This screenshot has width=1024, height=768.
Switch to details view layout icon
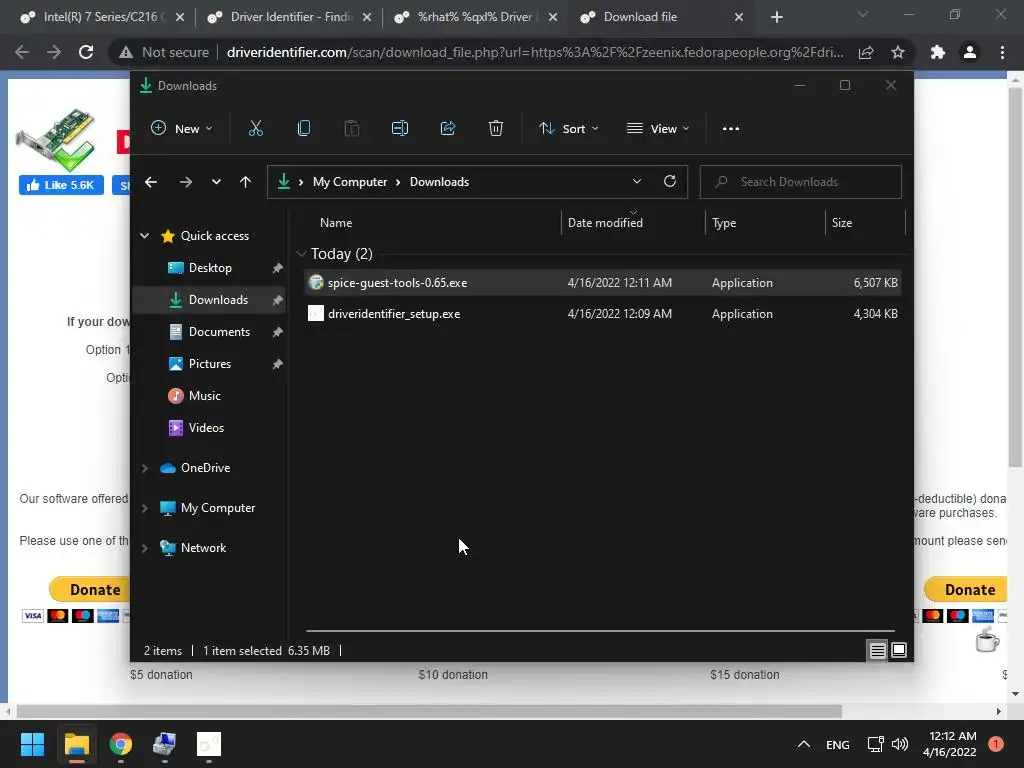click(x=877, y=650)
